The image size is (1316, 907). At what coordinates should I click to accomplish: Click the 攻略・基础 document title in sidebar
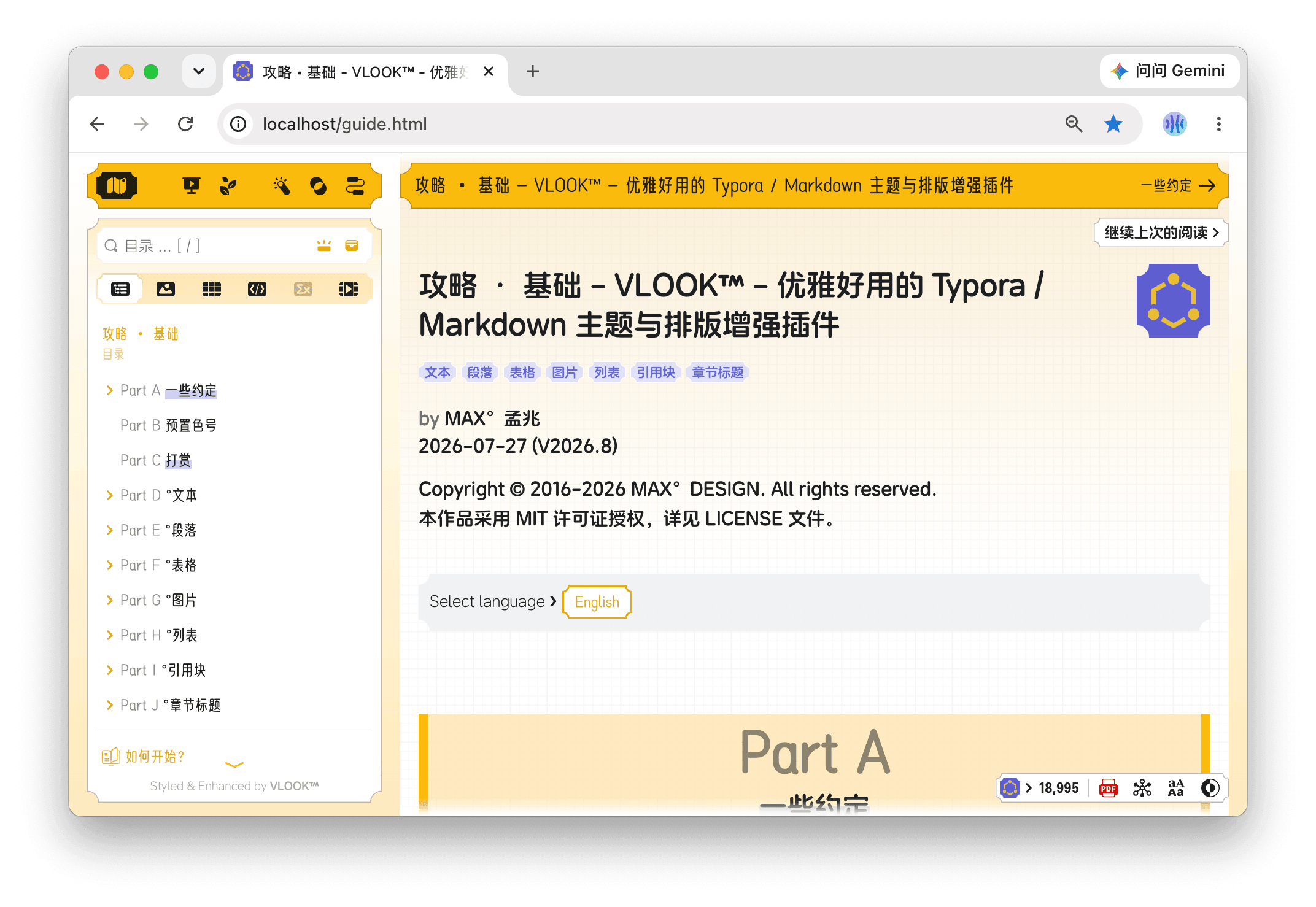(x=141, y=334)
